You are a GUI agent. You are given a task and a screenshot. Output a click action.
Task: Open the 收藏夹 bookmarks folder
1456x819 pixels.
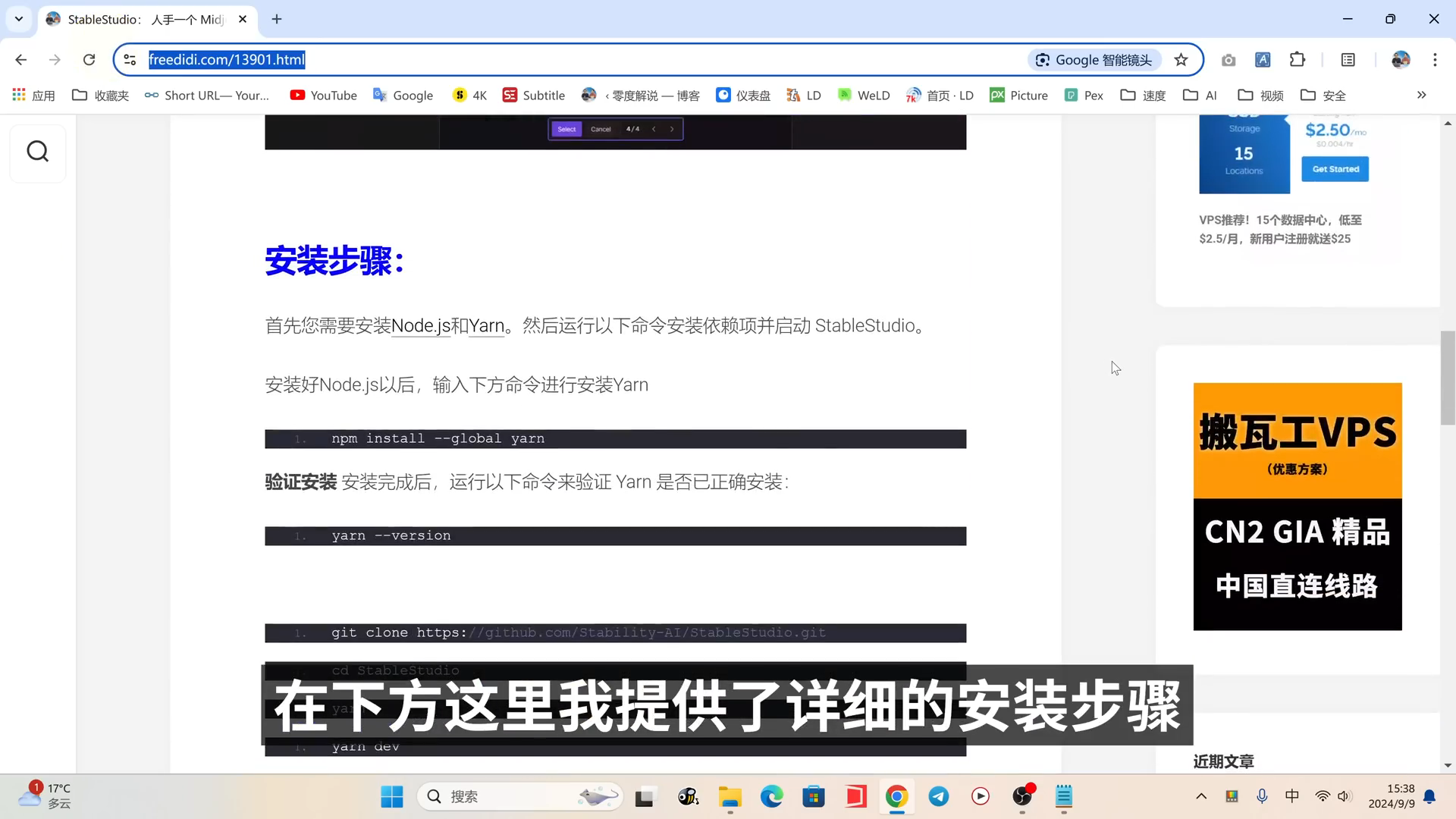coord(100,95)
